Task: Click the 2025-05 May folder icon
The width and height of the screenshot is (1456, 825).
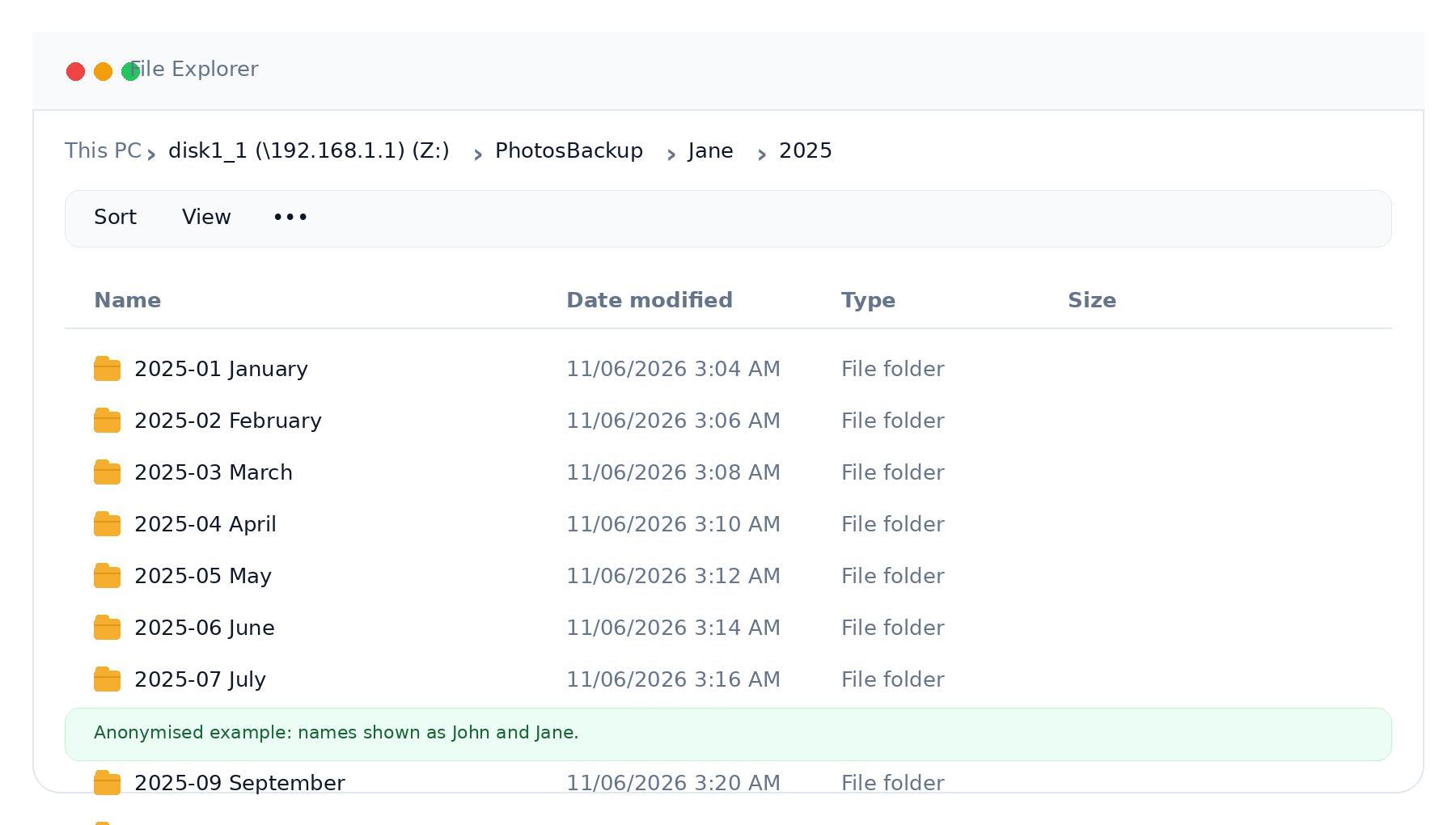Action: [x=107, y=576]
